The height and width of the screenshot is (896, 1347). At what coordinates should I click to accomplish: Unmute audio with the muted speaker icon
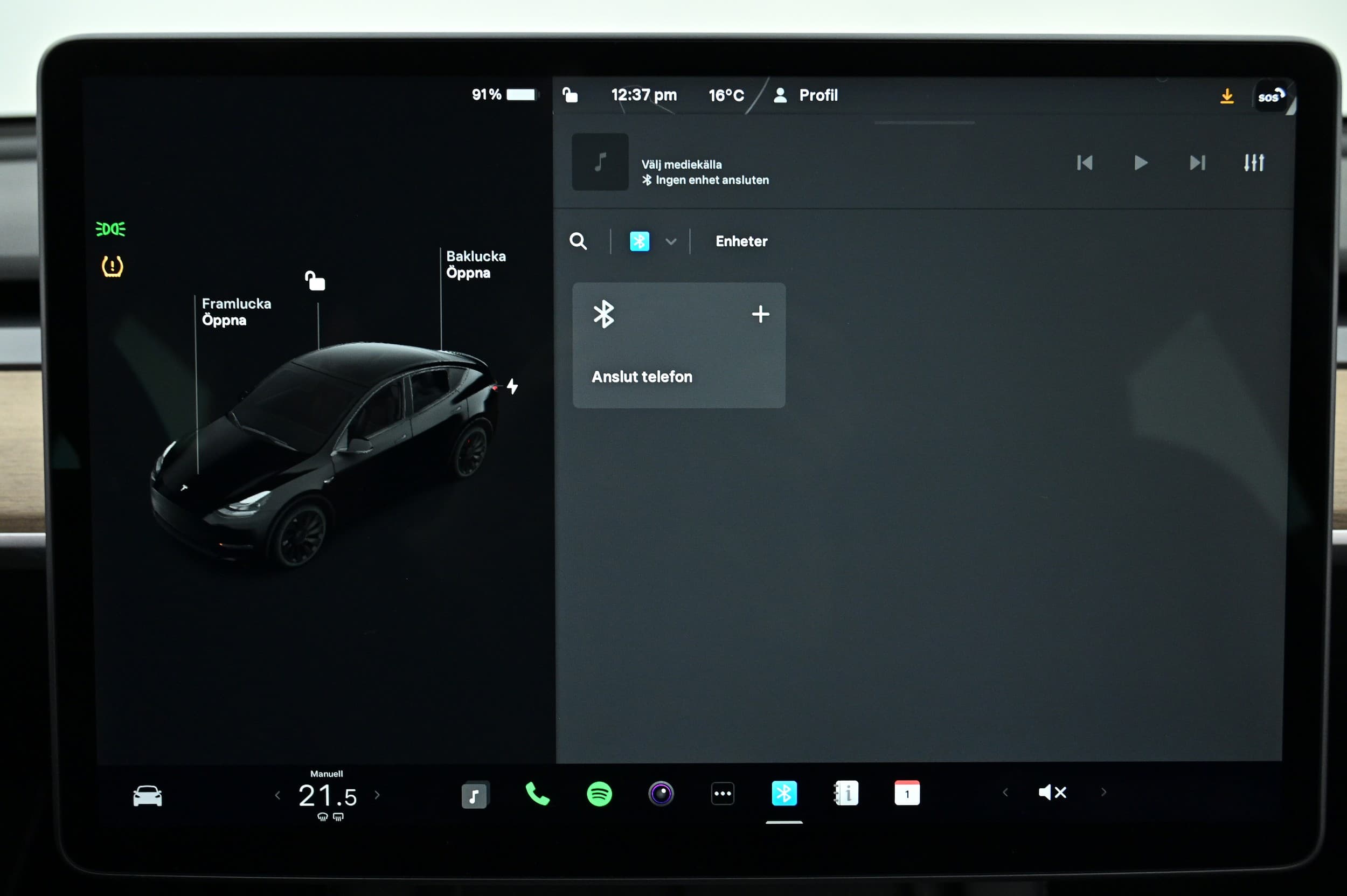1052,793
